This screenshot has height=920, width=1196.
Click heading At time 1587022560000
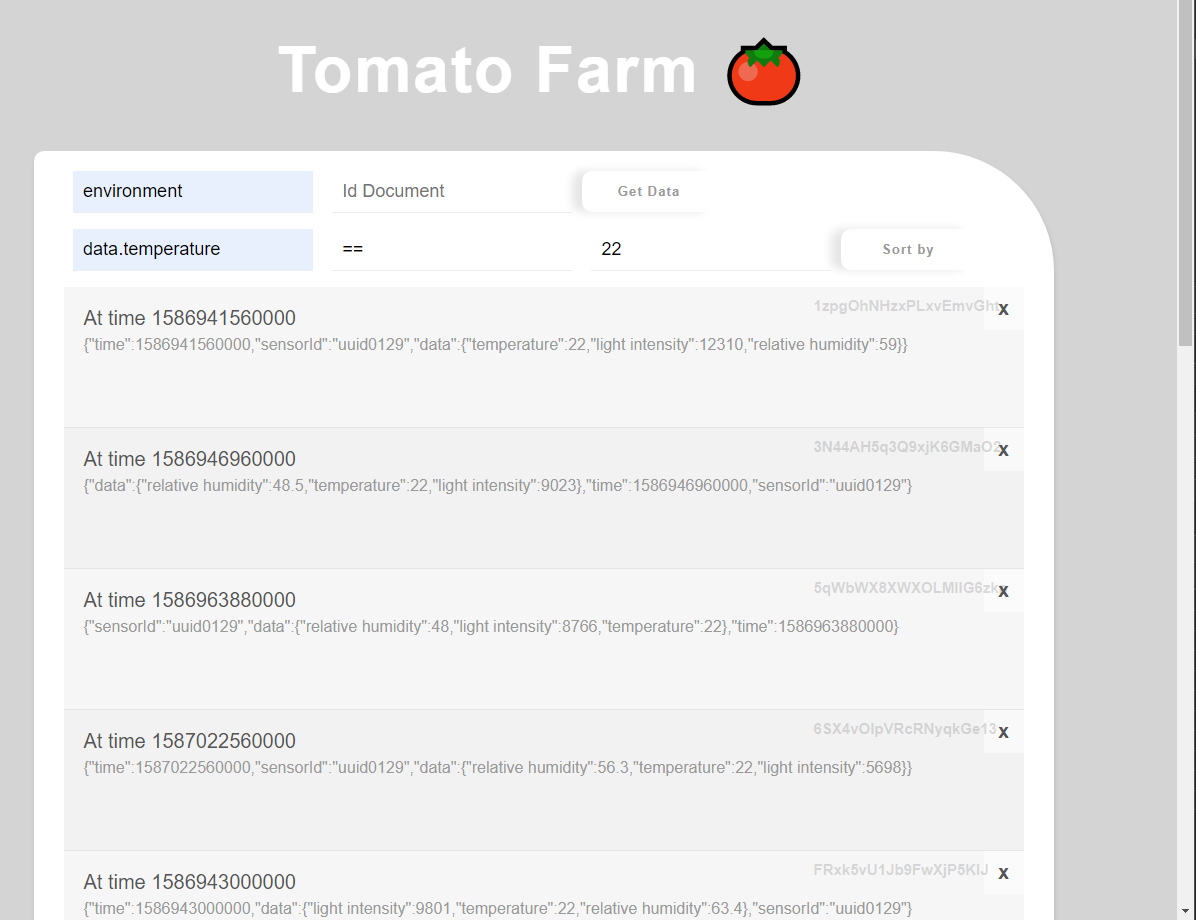[189, 741]
